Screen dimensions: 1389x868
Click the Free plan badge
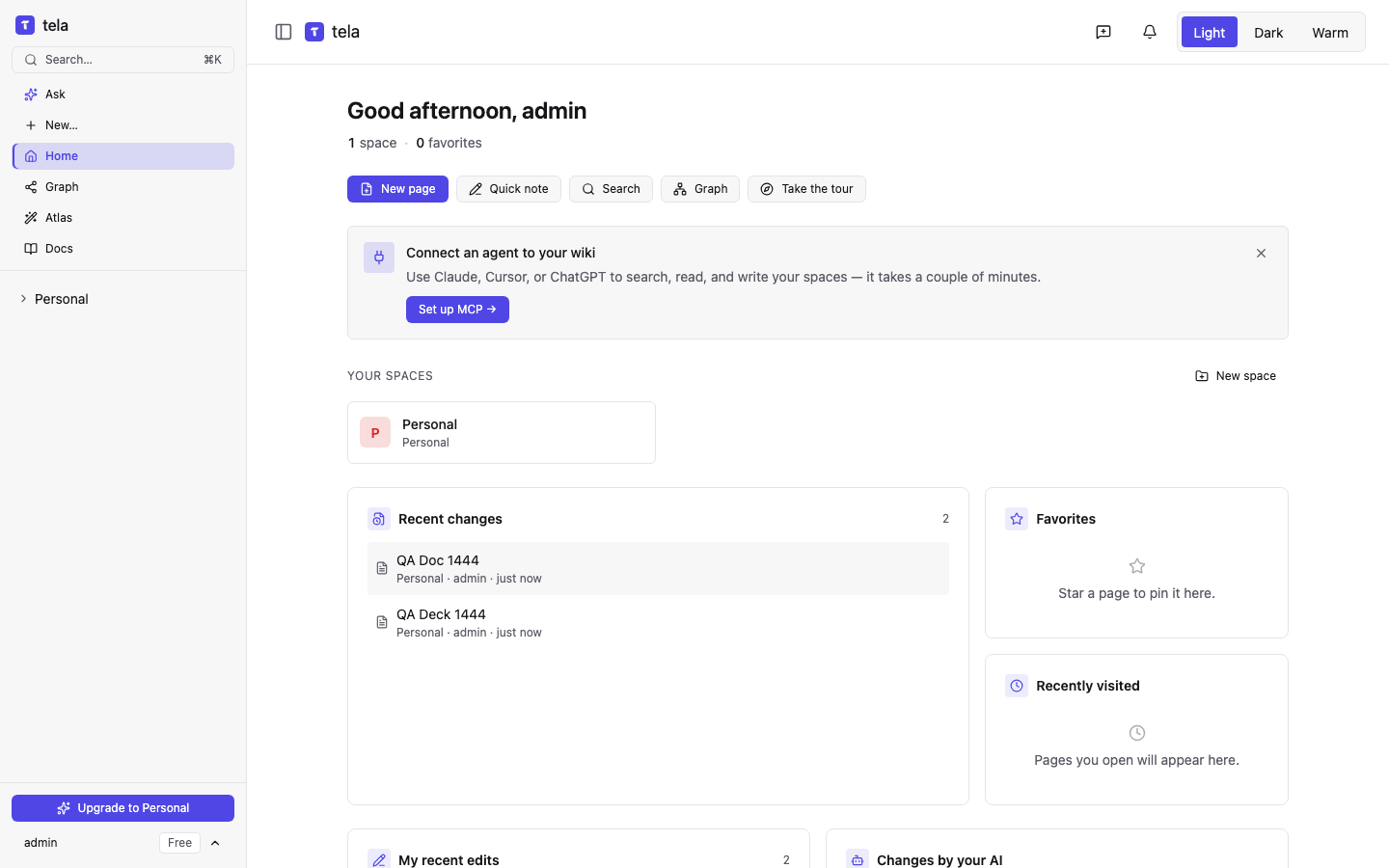[x=179, y=843]
